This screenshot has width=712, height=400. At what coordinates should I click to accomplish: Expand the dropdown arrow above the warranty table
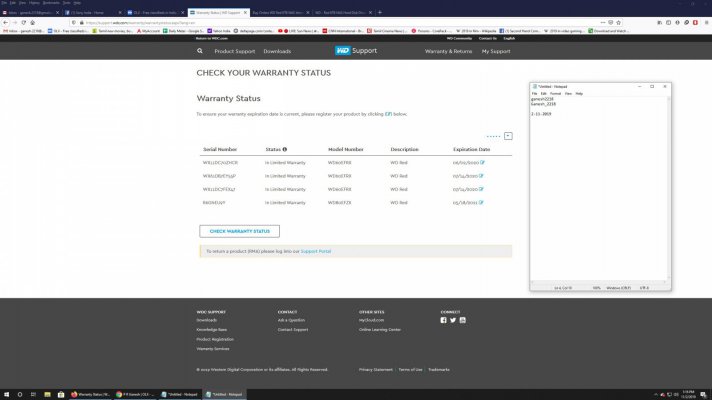508,136
